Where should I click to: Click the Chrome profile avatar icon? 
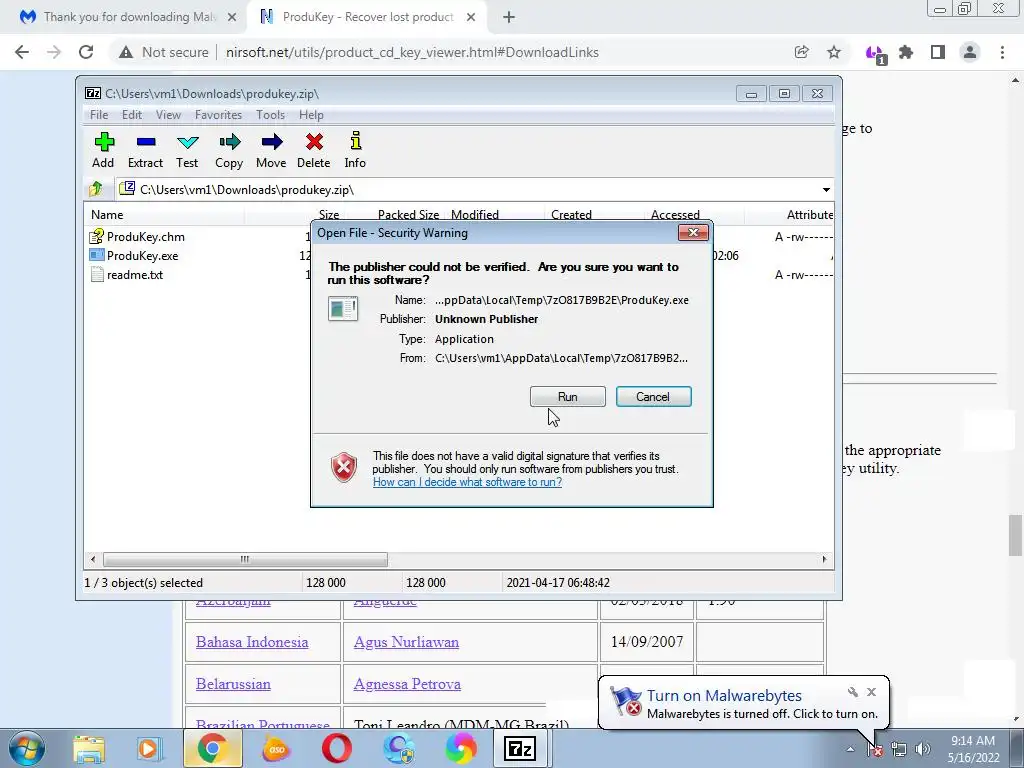[x=970, y=52]
